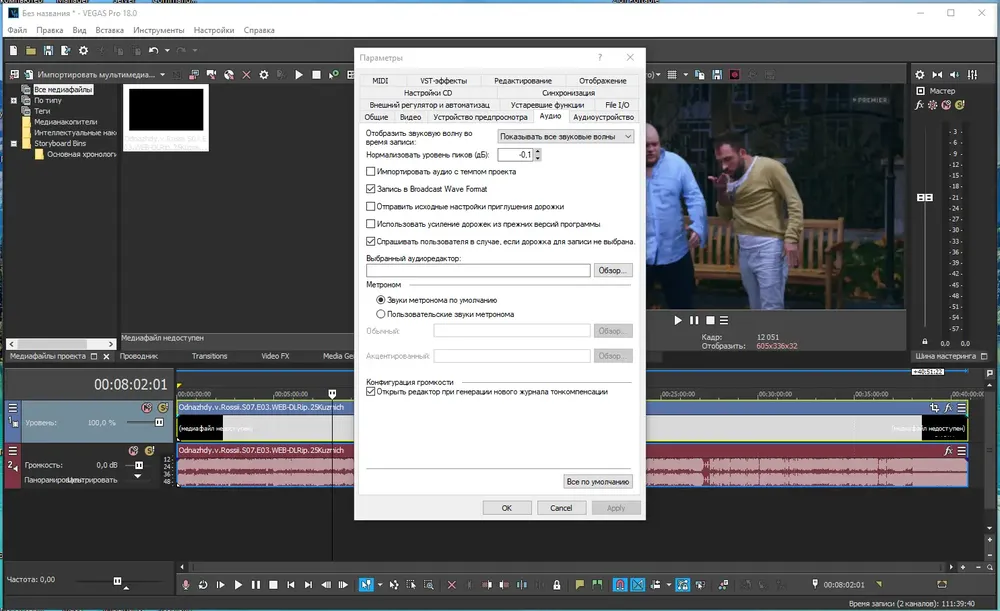Play the preview in video preview window
Screen dimensions: 1000x611
pyautogui.click(x=677, y=320)
